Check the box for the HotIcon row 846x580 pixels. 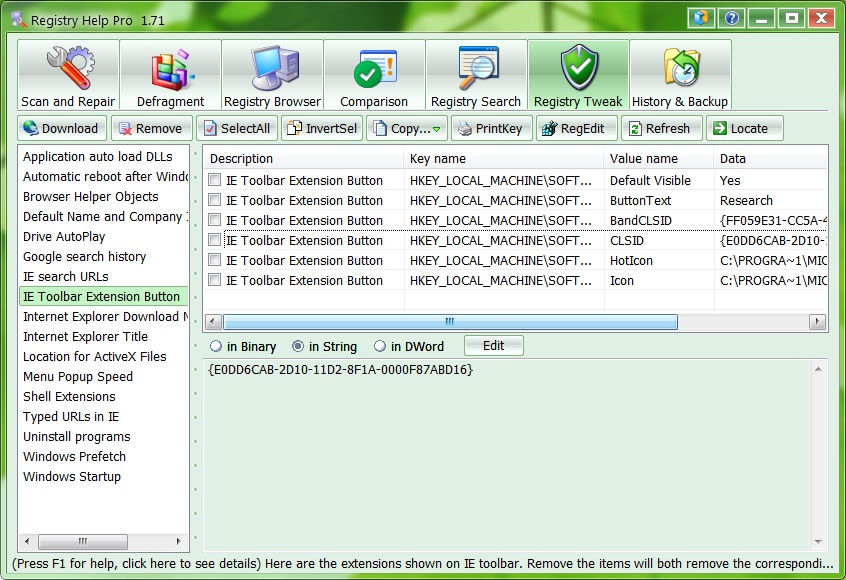(x=215, y=260)
